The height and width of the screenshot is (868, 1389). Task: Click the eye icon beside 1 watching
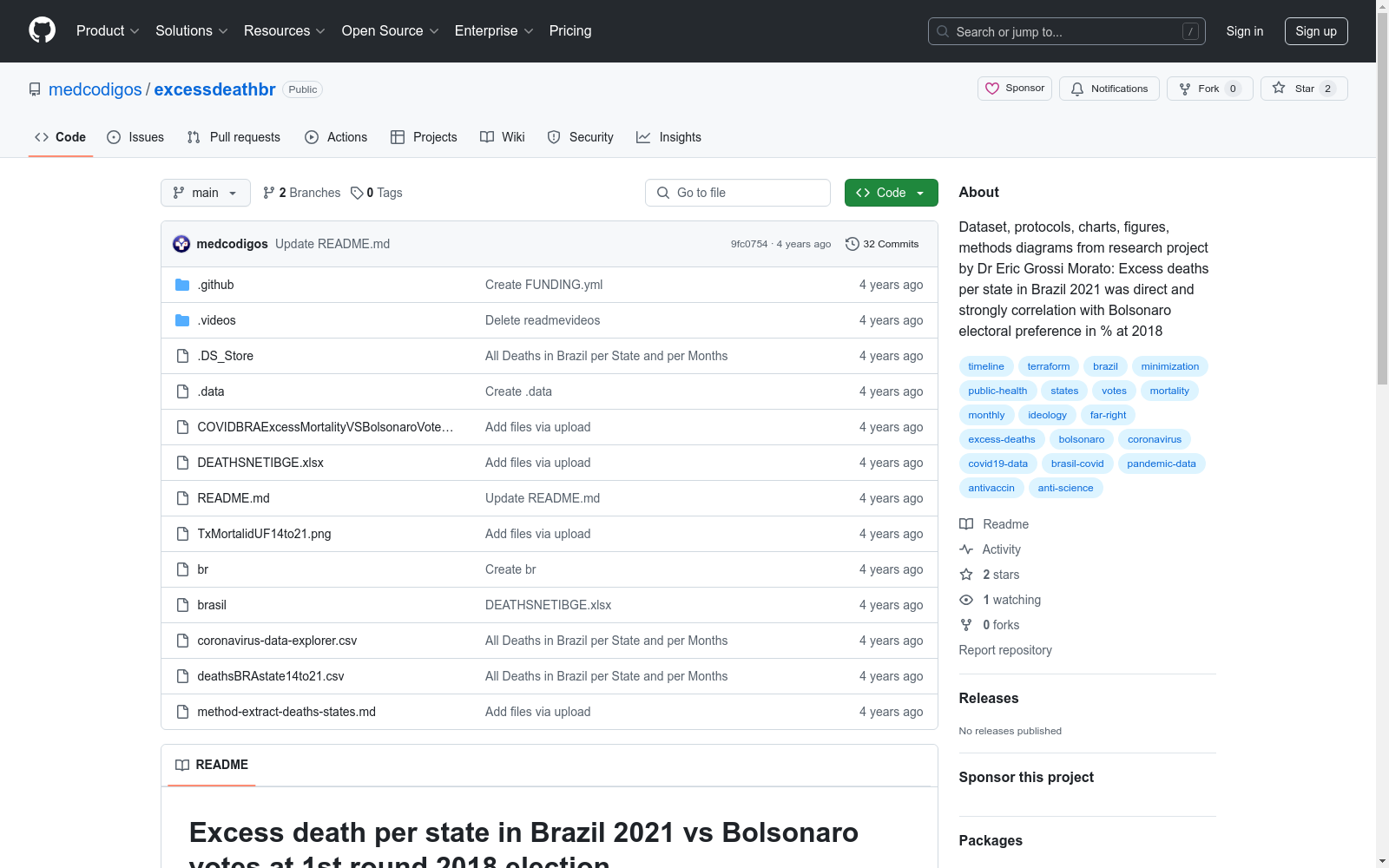click(x=966, y=600)
